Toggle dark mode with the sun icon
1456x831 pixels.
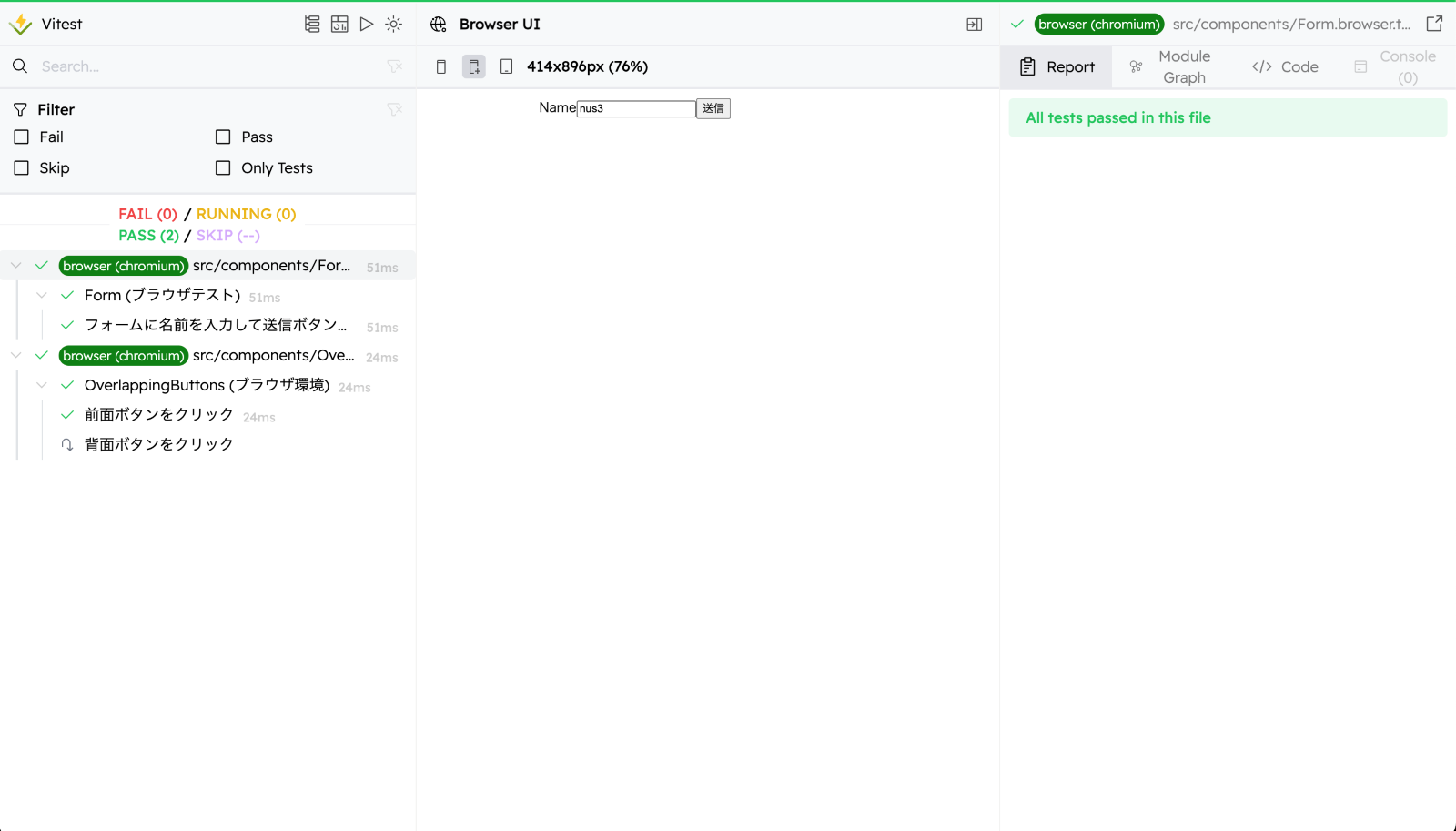(x=393, y=25)
